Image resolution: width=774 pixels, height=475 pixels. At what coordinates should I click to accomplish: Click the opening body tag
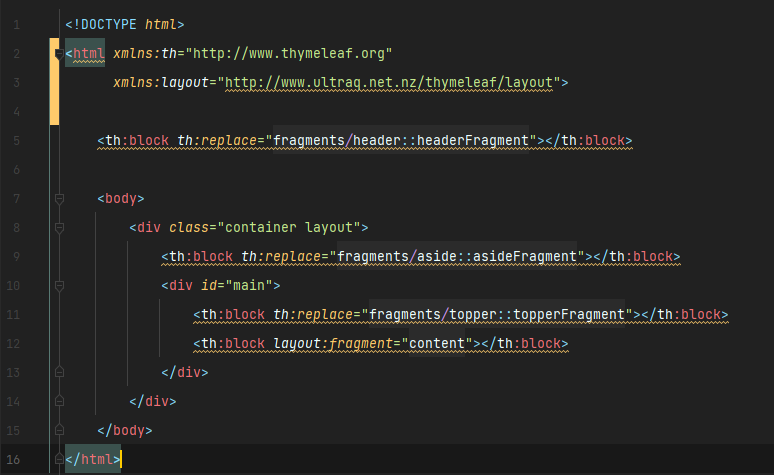point(121,198)
